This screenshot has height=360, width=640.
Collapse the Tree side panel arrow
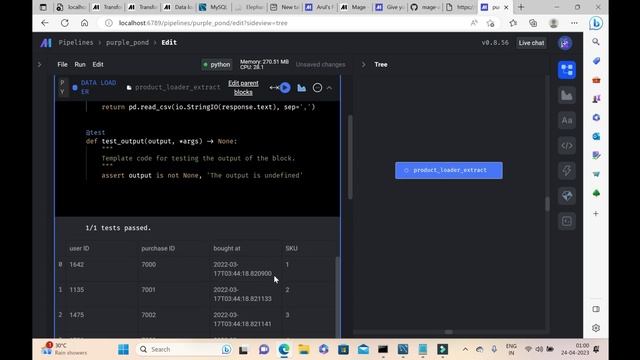pos(364,64)
